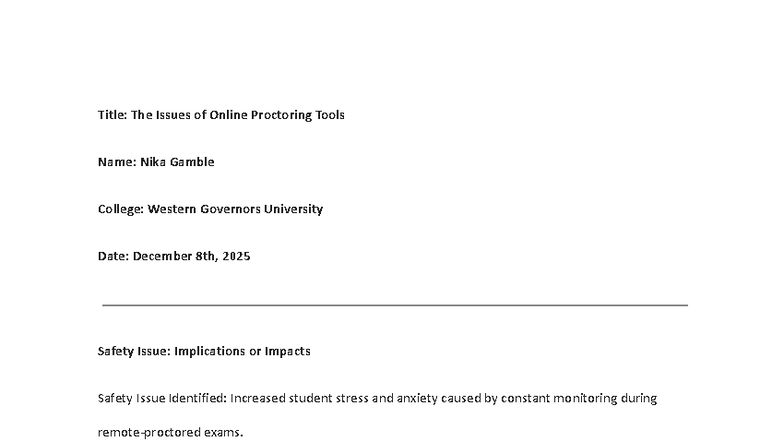The height and width of the screenshot is (441, 784).
Task: Place cursor on the name "Nika Gamble"
Action: tap(178, 162)
